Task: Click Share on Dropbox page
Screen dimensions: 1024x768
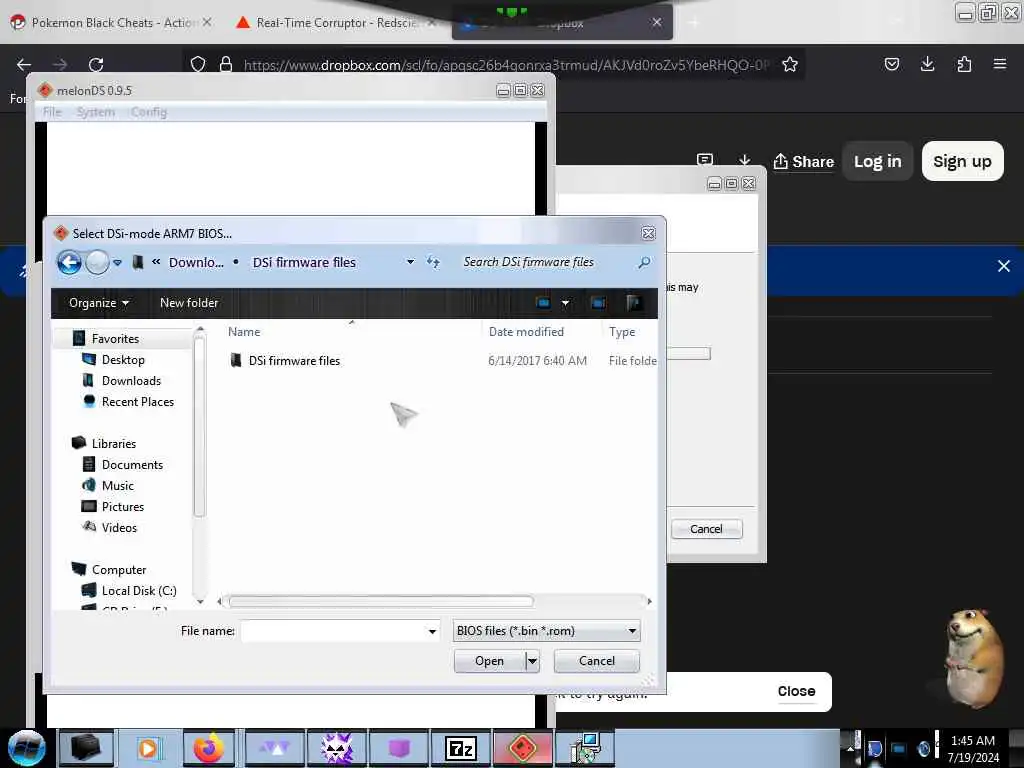Action: (804, 161)
